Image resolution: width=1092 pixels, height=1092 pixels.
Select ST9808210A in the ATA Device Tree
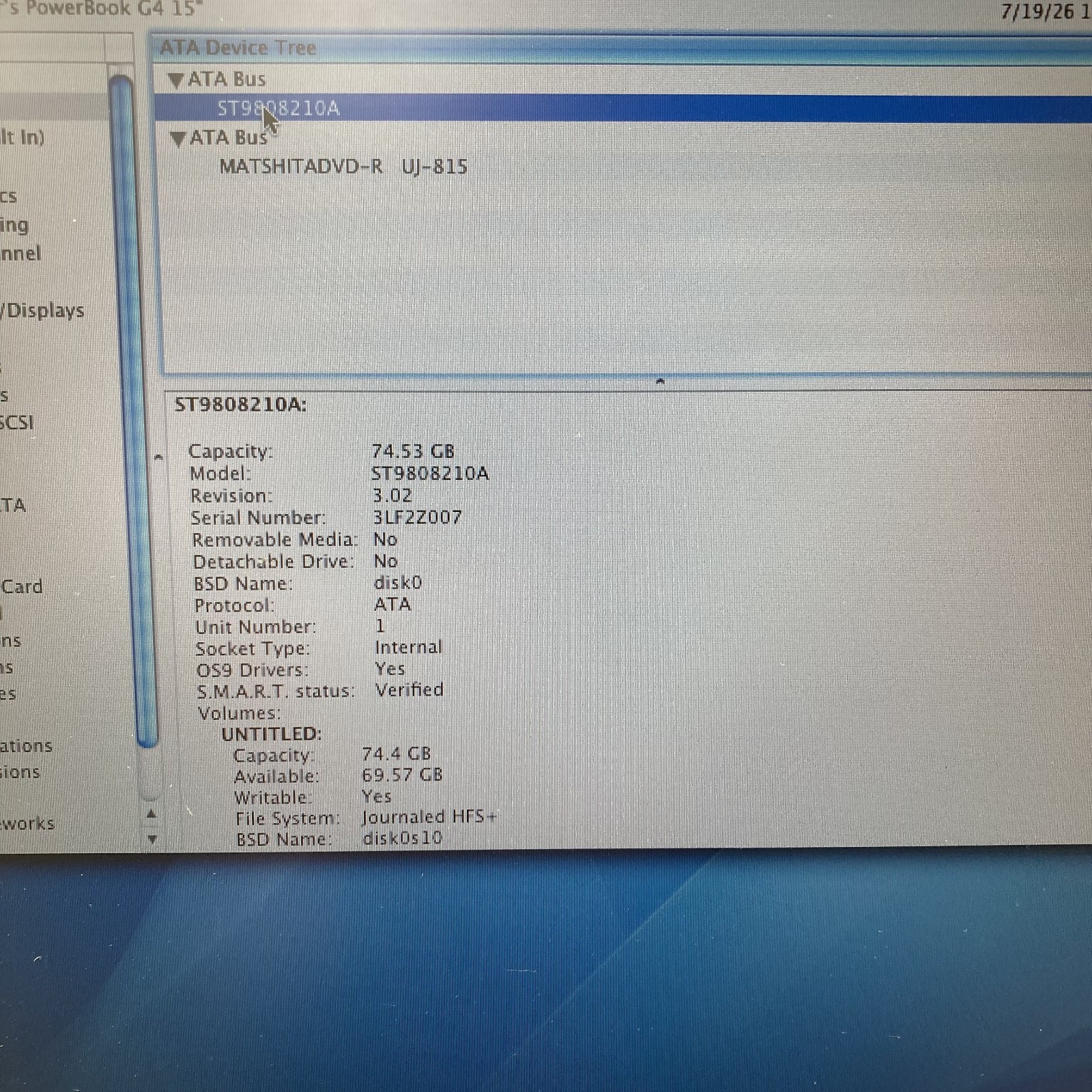624,109
